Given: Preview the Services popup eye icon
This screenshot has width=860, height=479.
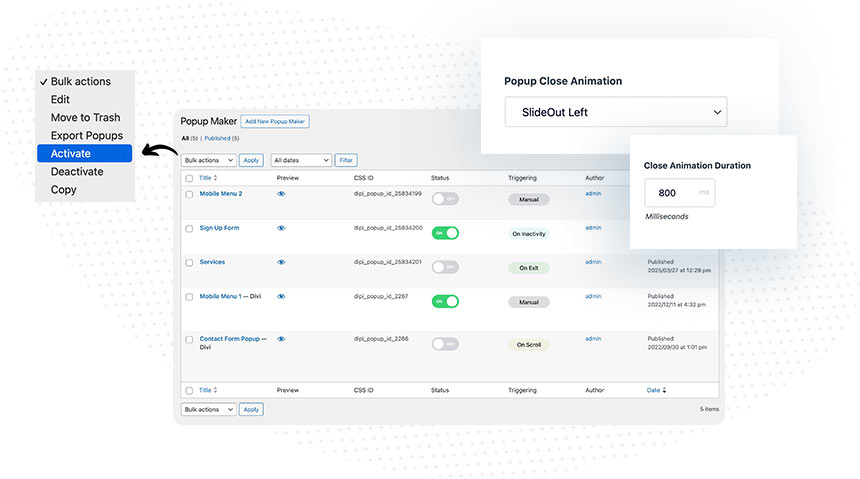Looking at the screenshot, I should click(281, 262).
